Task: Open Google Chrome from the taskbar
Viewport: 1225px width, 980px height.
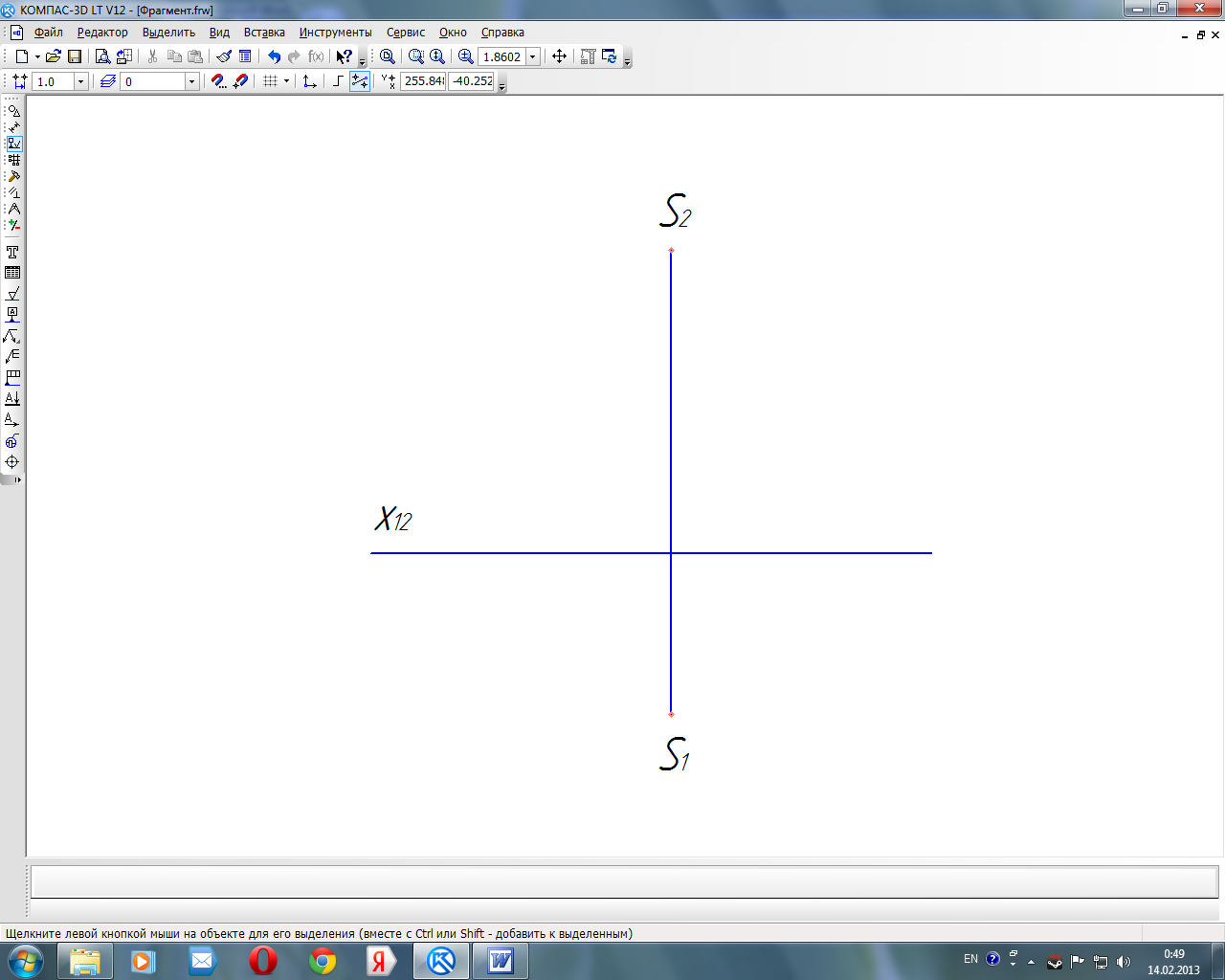Action: [x=323, y=961]
